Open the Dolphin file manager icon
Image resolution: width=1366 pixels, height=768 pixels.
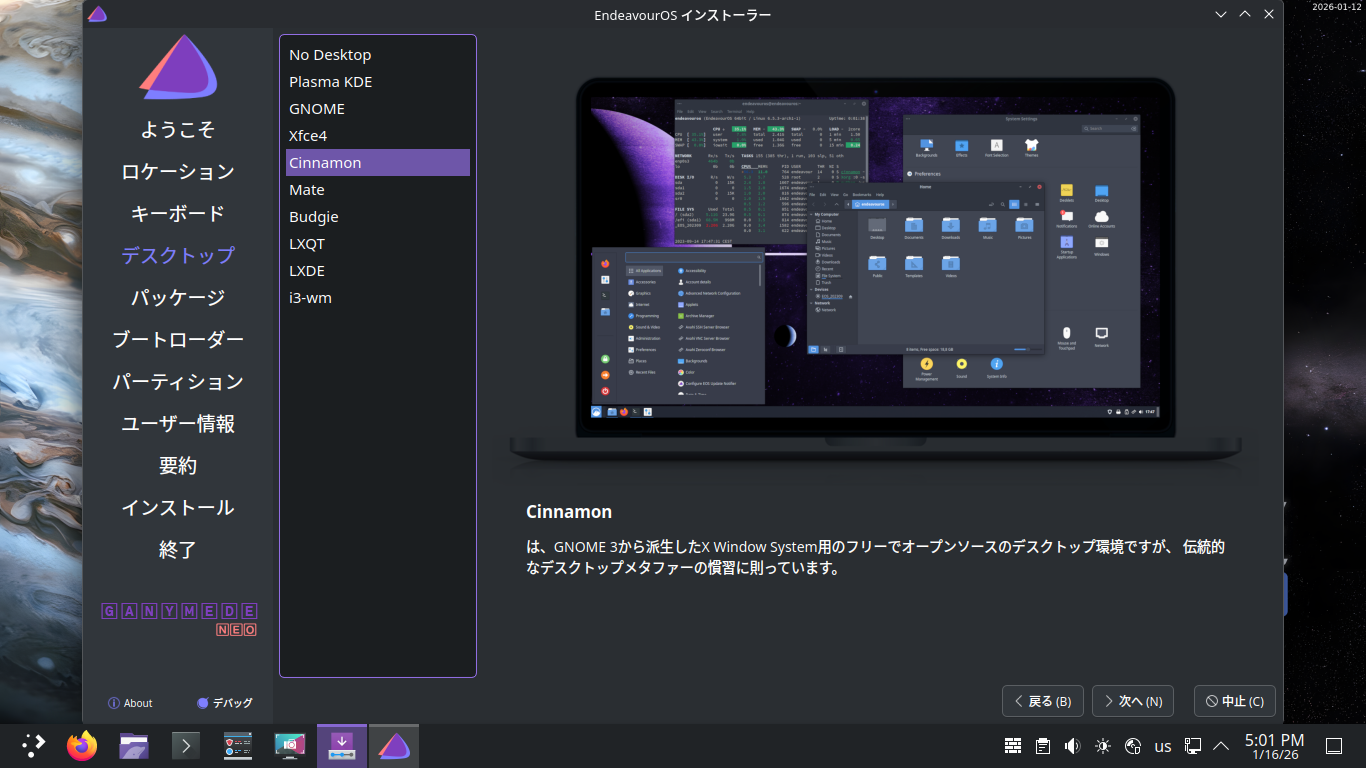point(134,746)
